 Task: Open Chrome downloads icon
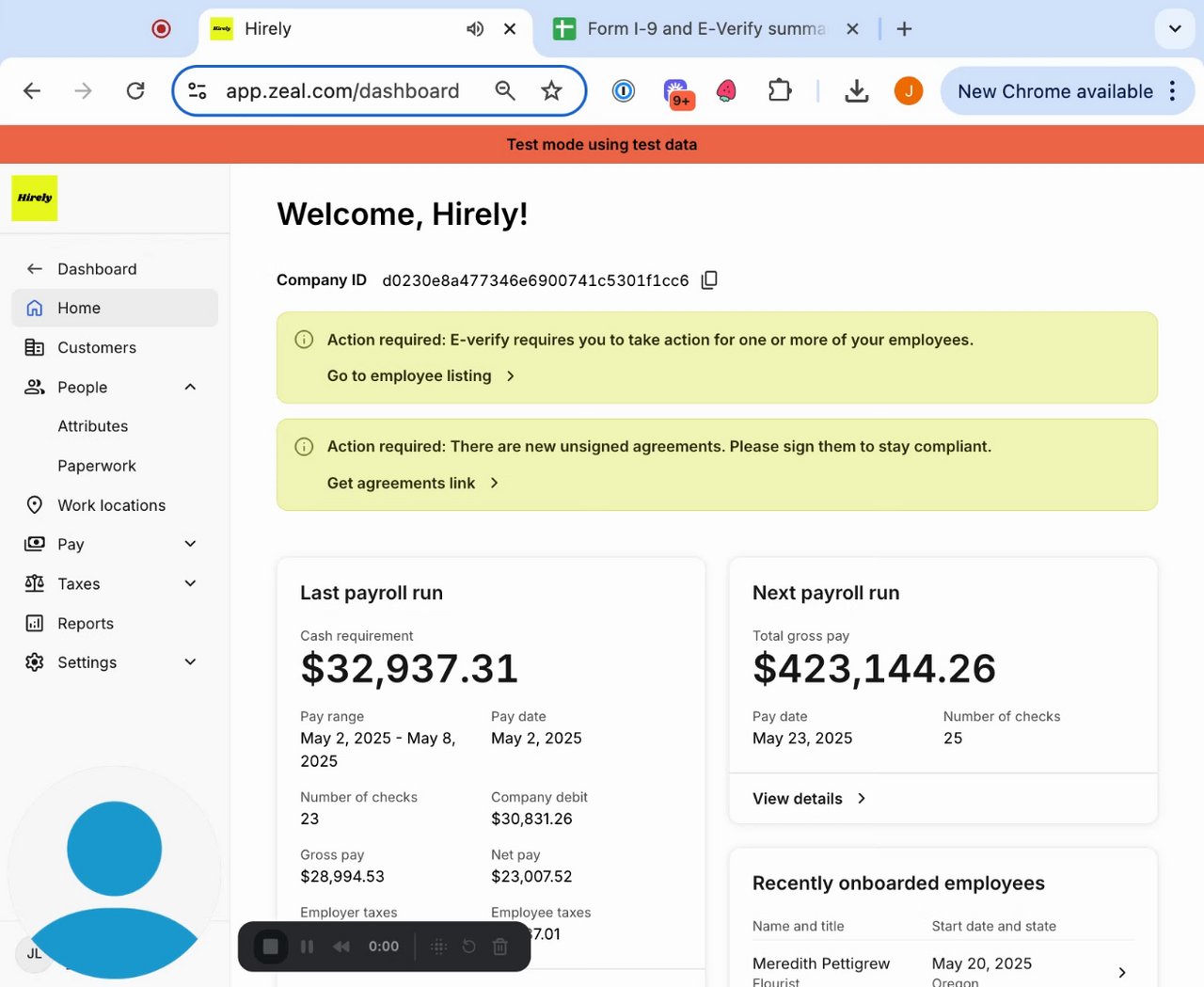click(x=856, y=91)
